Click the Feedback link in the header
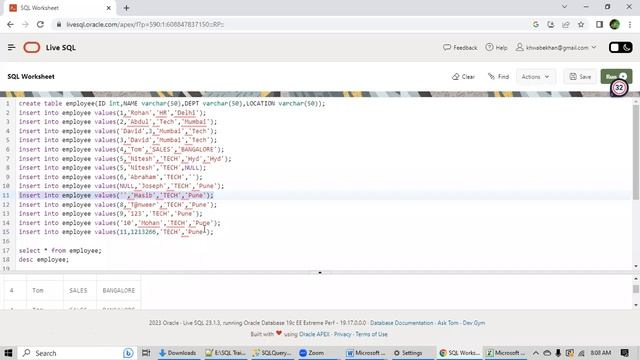Viewport: 640px width, 360px height. 460,47
